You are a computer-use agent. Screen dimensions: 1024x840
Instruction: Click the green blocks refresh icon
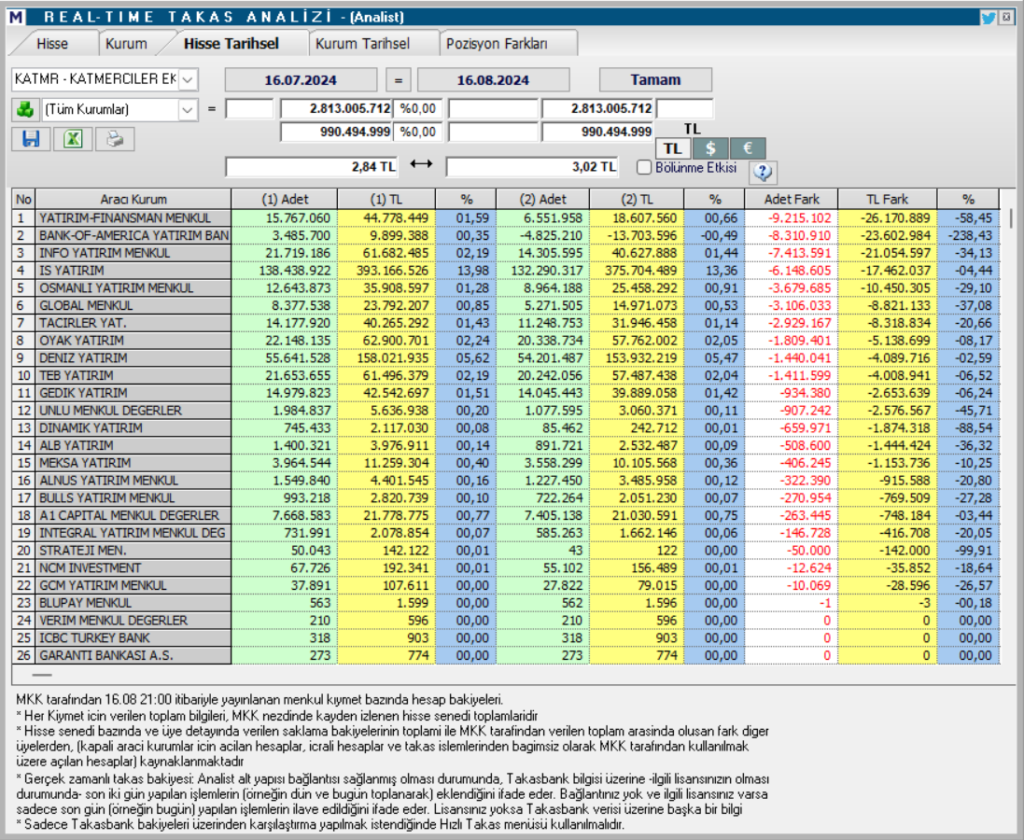click(26, 108)
